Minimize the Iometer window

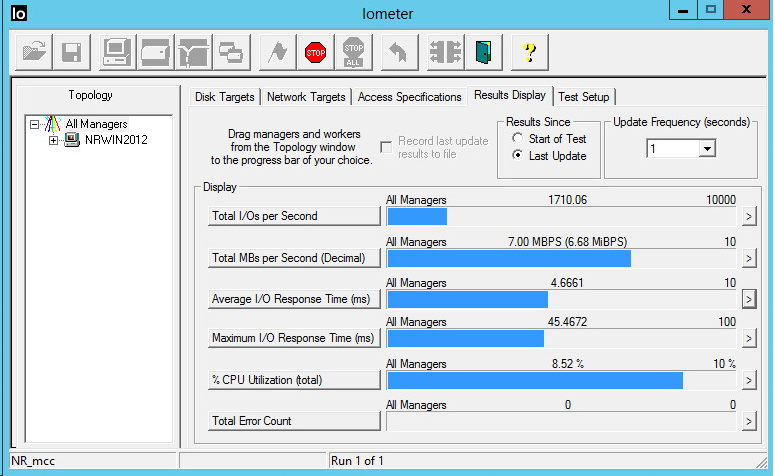tap(683, 10)
